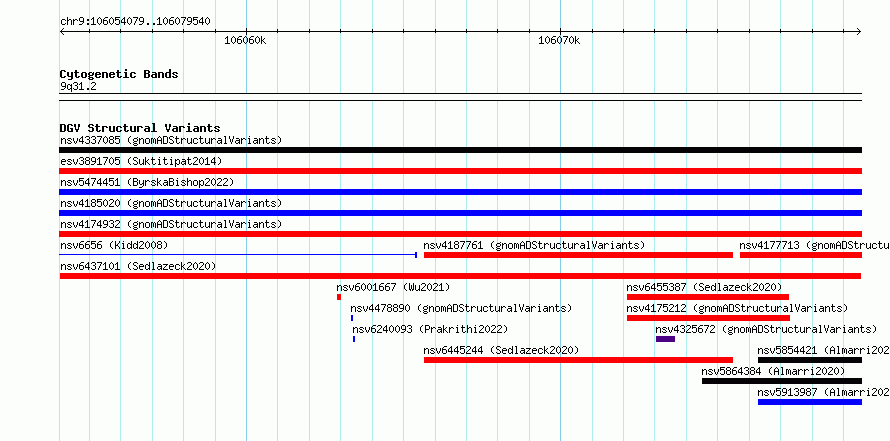Click the black bar of nsv5864384
890x441 pixels.
click(x=782, y=381)
